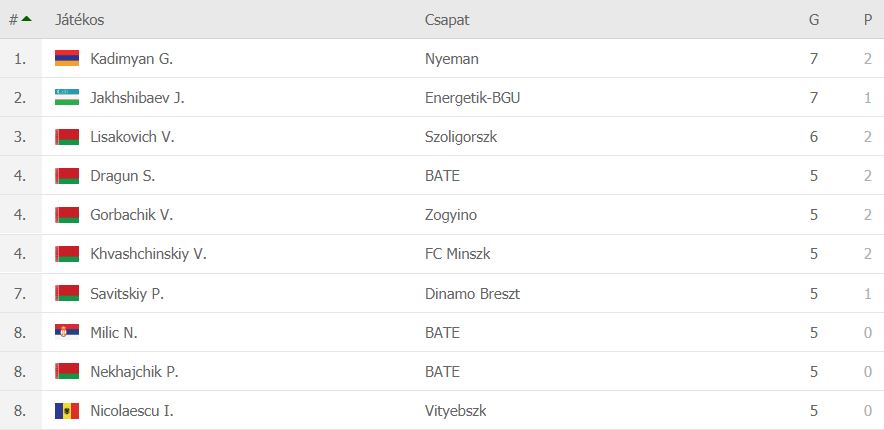Click the Belarus flag beside Dragun S.
884x430 pixels.
[67, 176]
